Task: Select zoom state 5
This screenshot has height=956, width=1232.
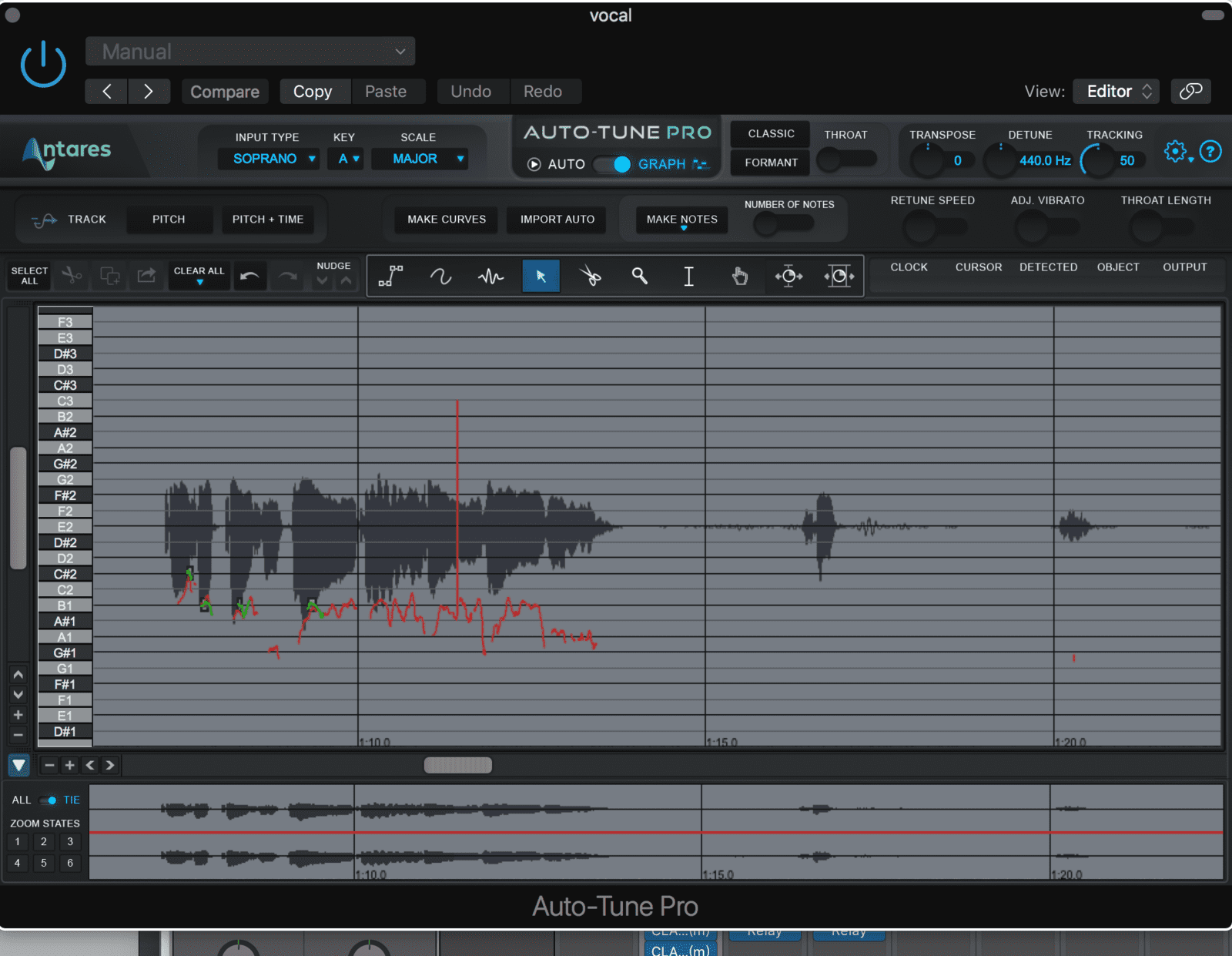Action: pyautogui.click(x=44, y=863)
